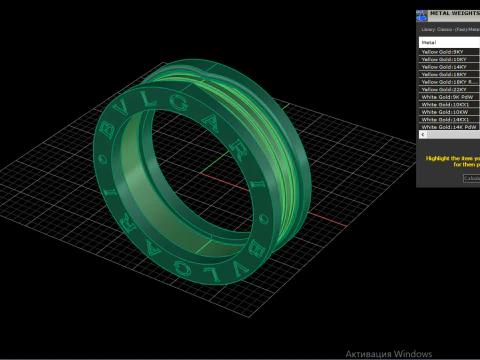Select Yellow Gold:22KY metal row

click(449, 89)
